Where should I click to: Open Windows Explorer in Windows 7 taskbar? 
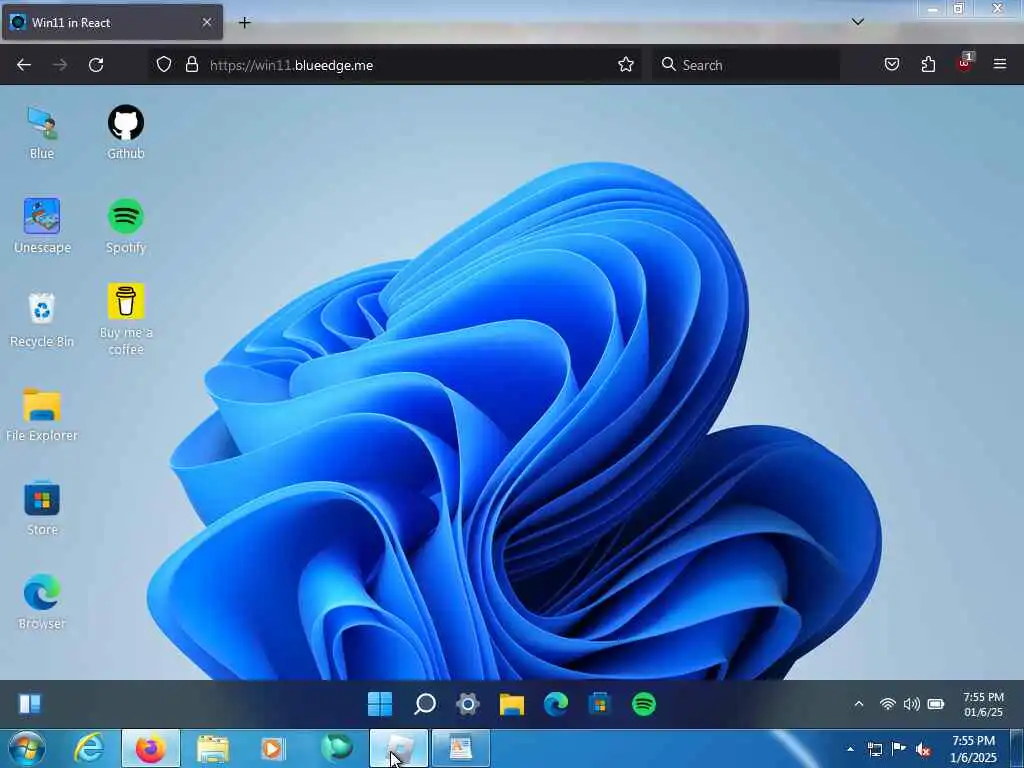[212, 748]
